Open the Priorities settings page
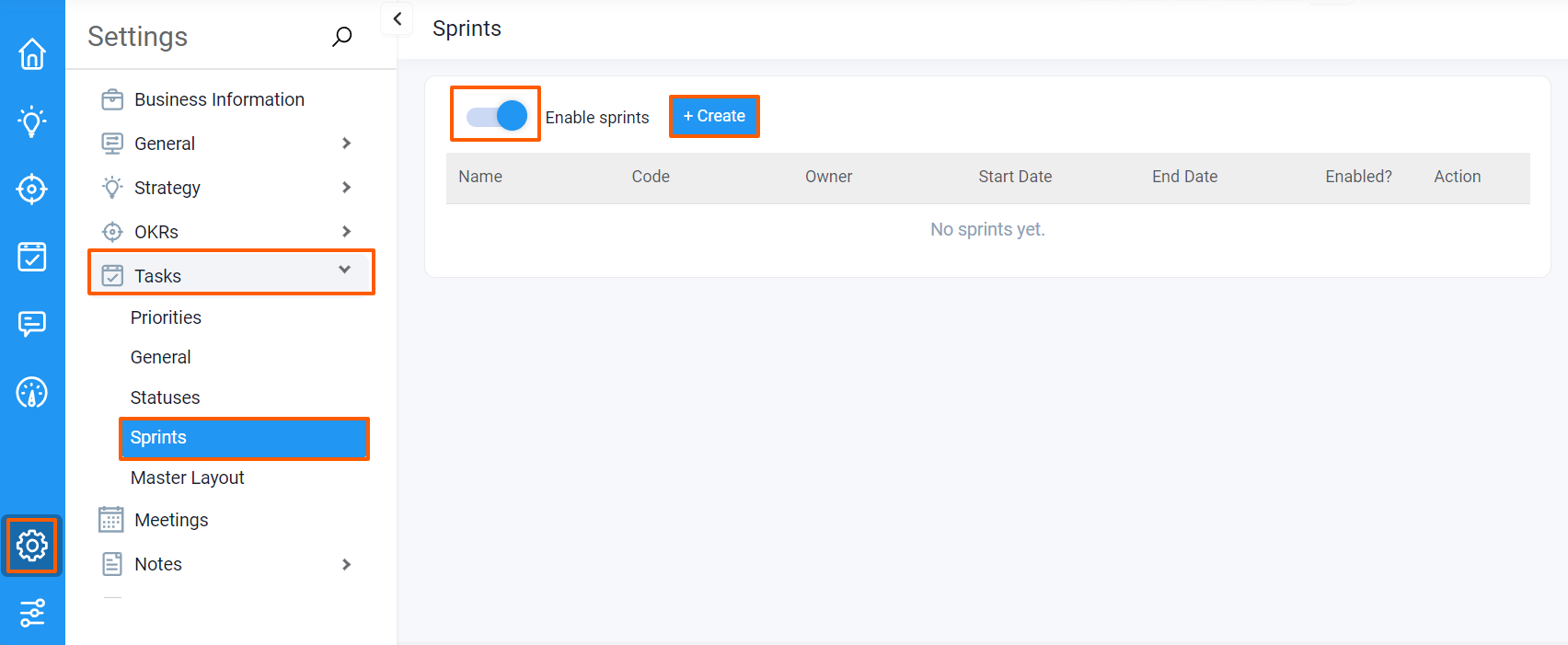This screenshot has height=645, width=1568. pos(167,317)
